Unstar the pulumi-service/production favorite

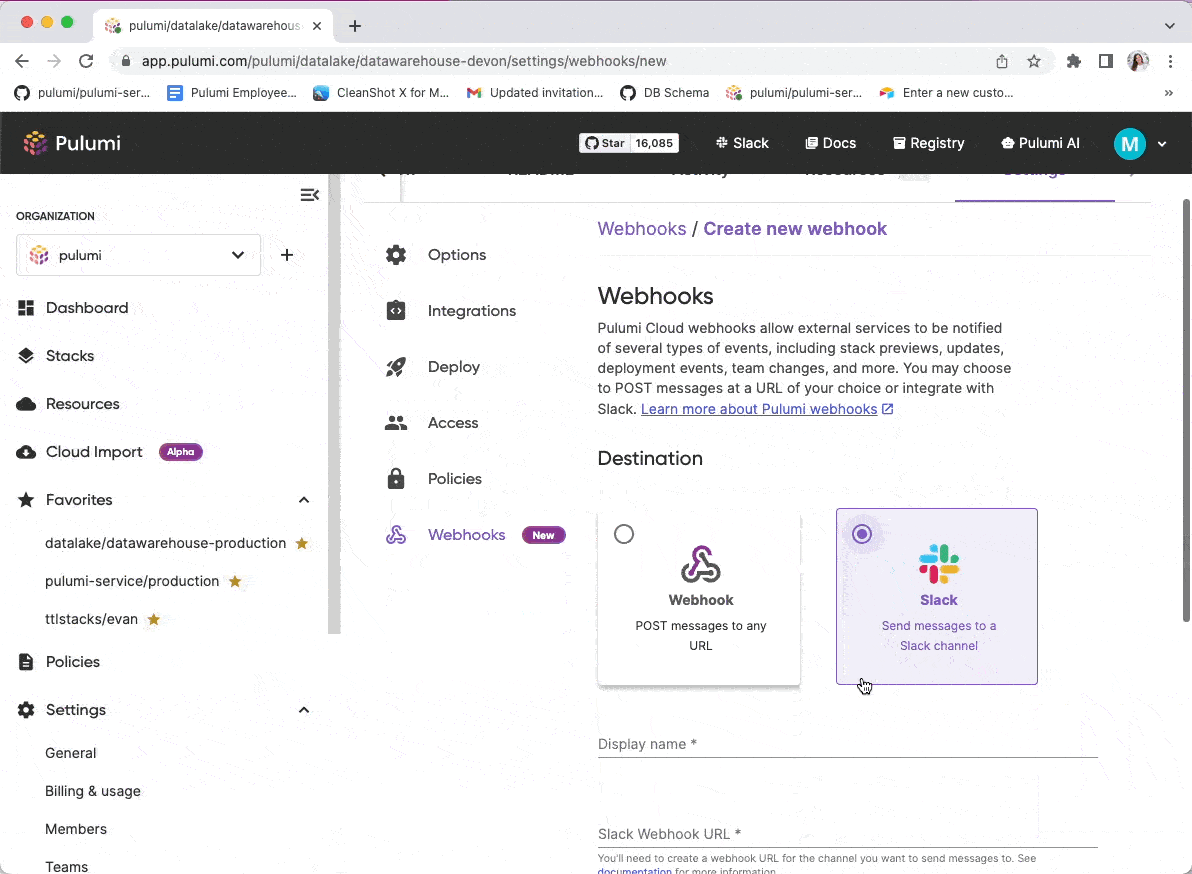235,581
